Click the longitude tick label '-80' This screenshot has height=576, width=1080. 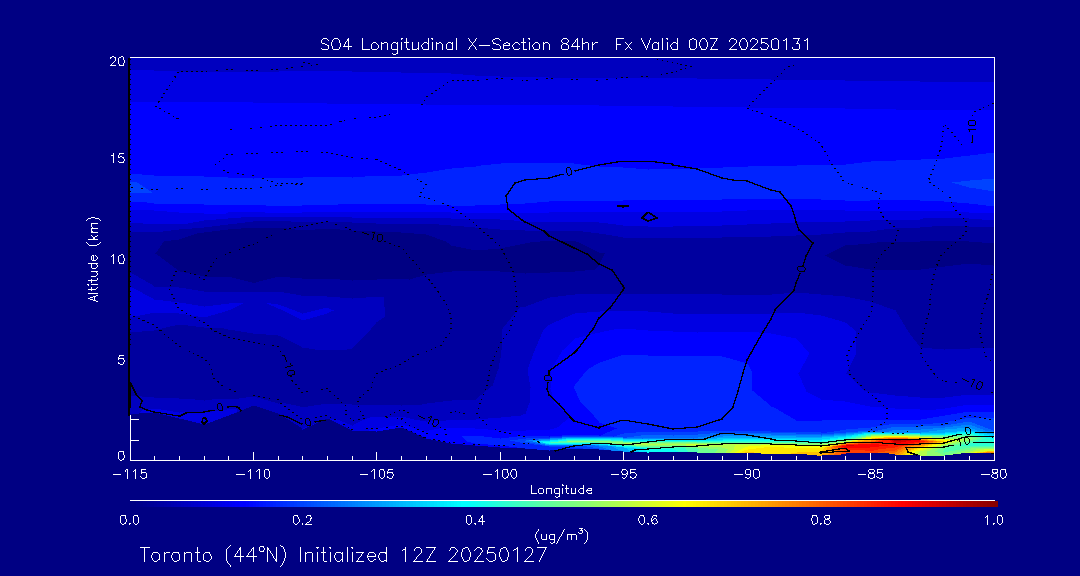(x=994, y=475)
